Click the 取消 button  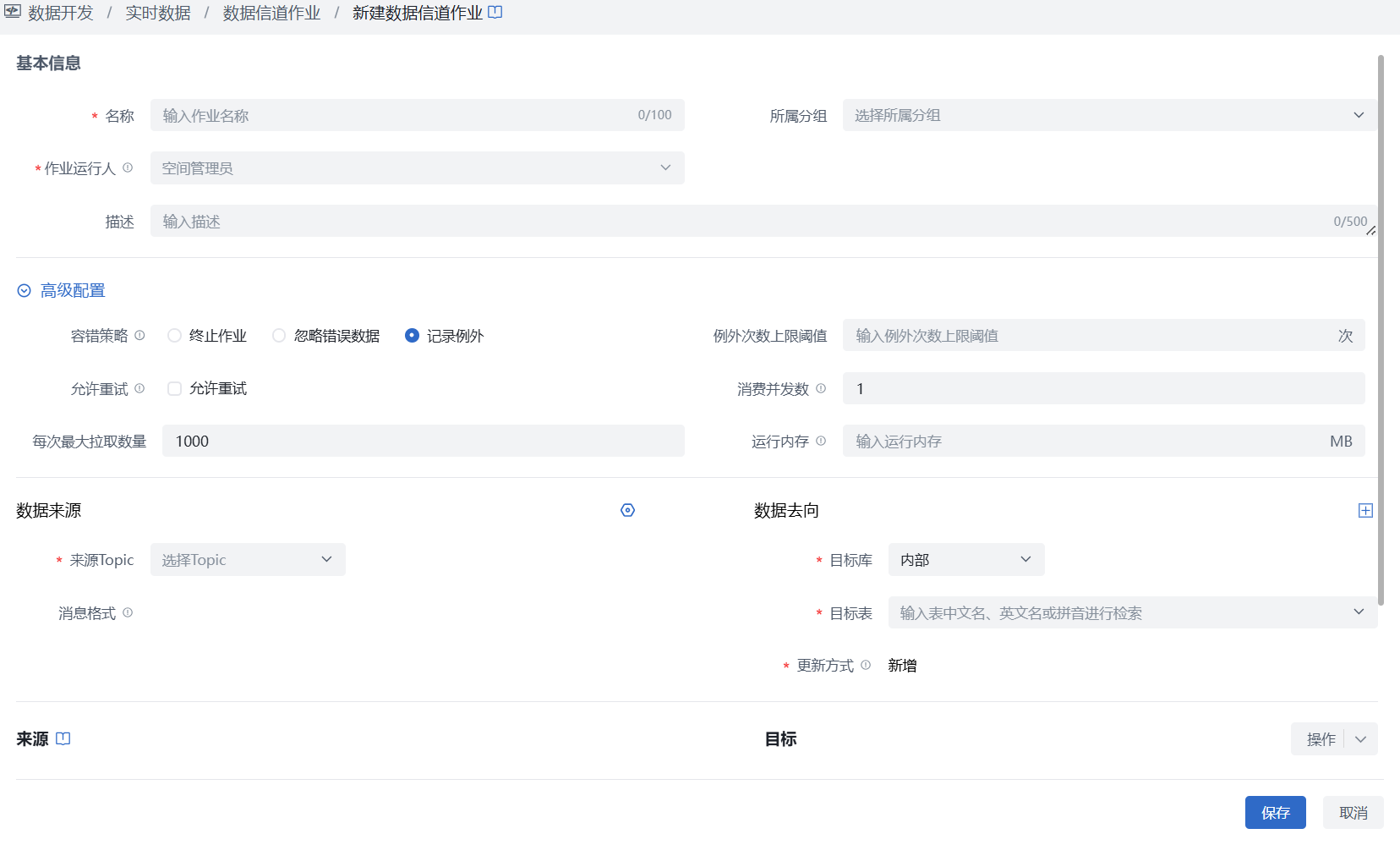click(1354, 813)
